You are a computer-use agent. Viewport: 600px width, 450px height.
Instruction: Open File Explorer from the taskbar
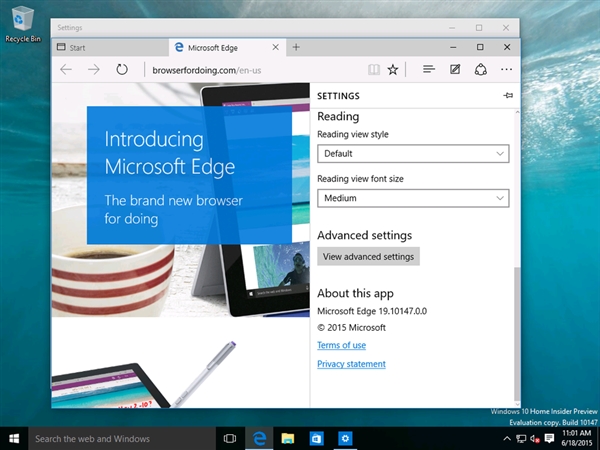tap(288, 439)
